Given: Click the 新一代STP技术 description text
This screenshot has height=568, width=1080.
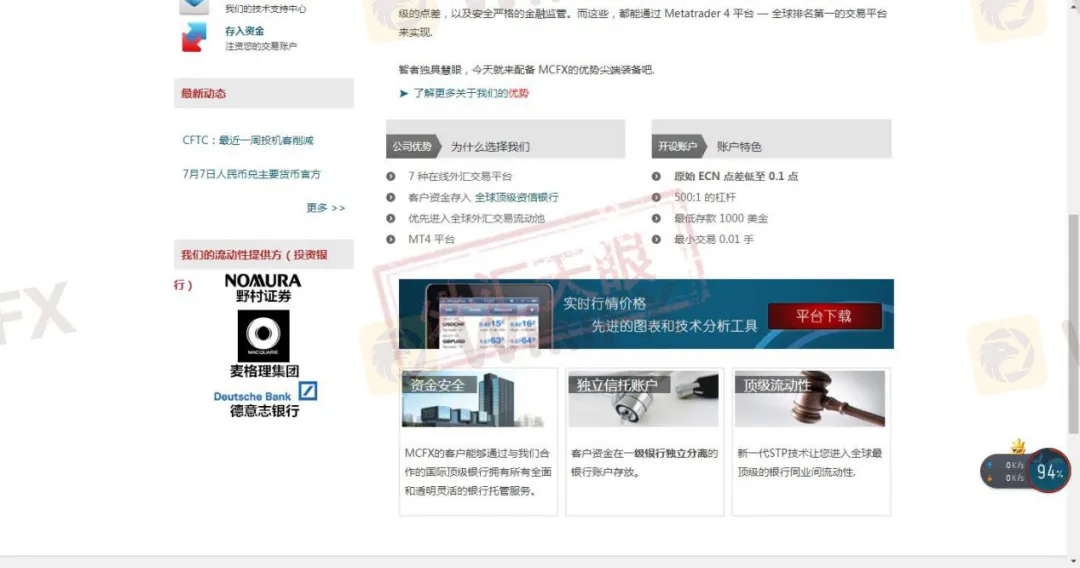Looking at the screenshot, I should [x=809, y=463].
